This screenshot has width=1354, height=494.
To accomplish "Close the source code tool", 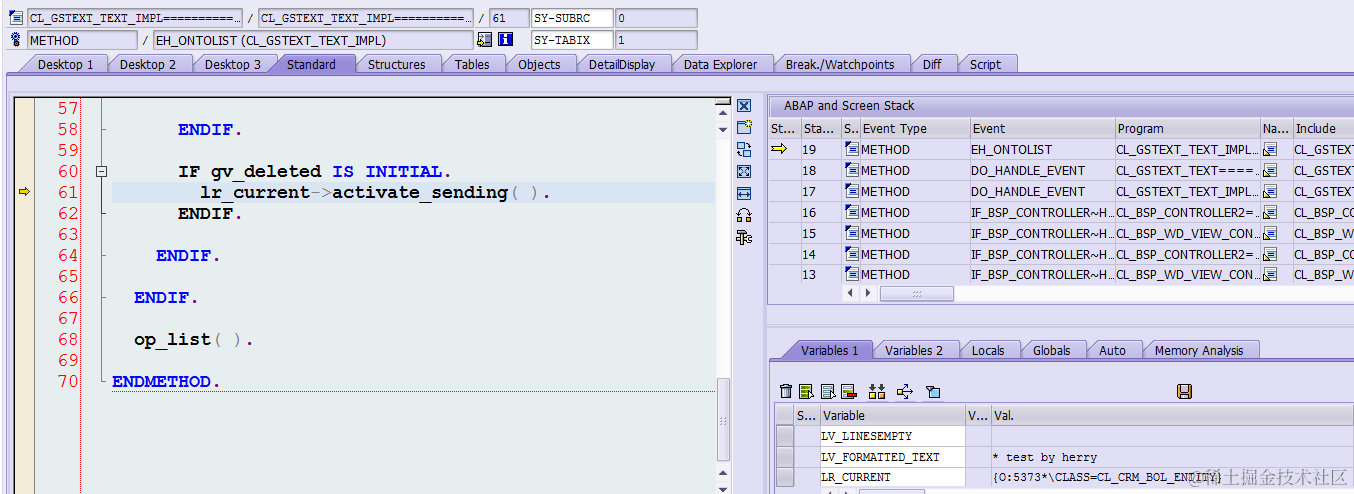I will point(744,106).
